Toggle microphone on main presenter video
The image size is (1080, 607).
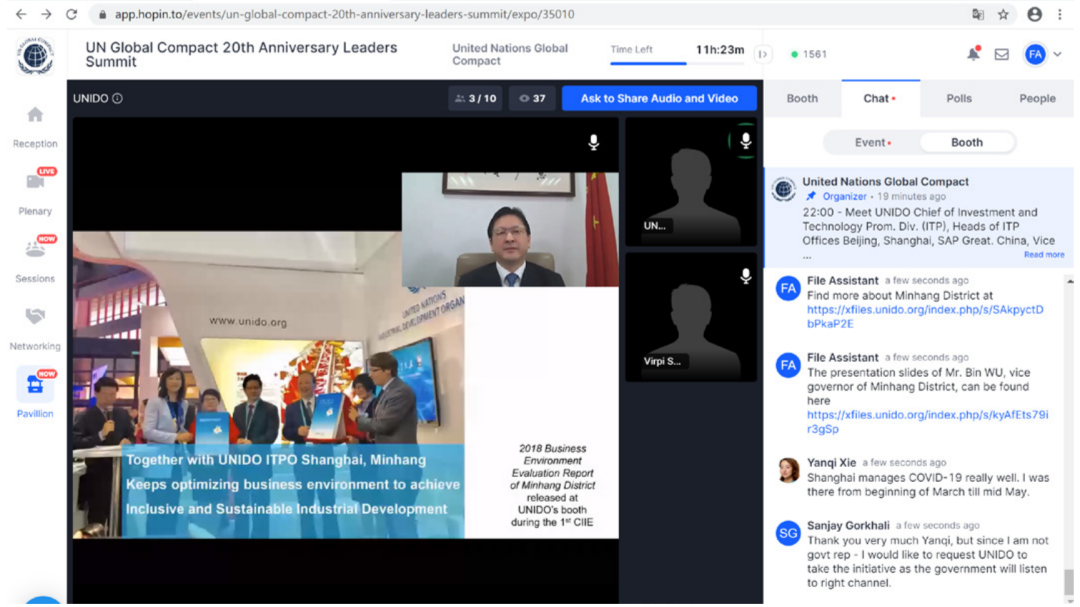click(593, 142)
